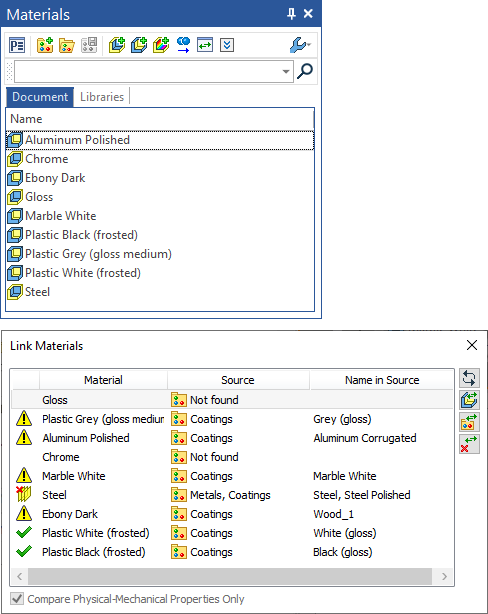Toggle Compare Physical-Mechanical Properties Only checkbox
The height and width of the screenshot is (614, 488).
pos(17,599)
